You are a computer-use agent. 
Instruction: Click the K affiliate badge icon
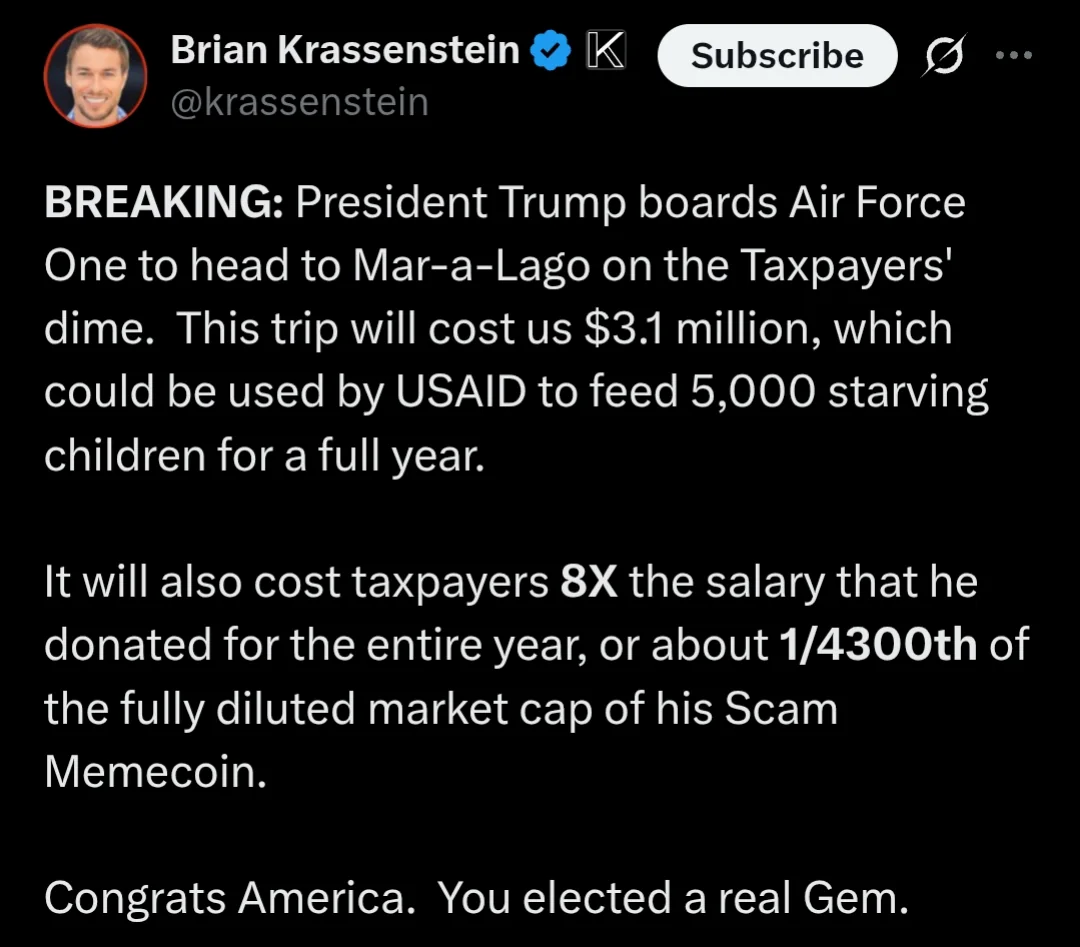click(x=605, y=50)
